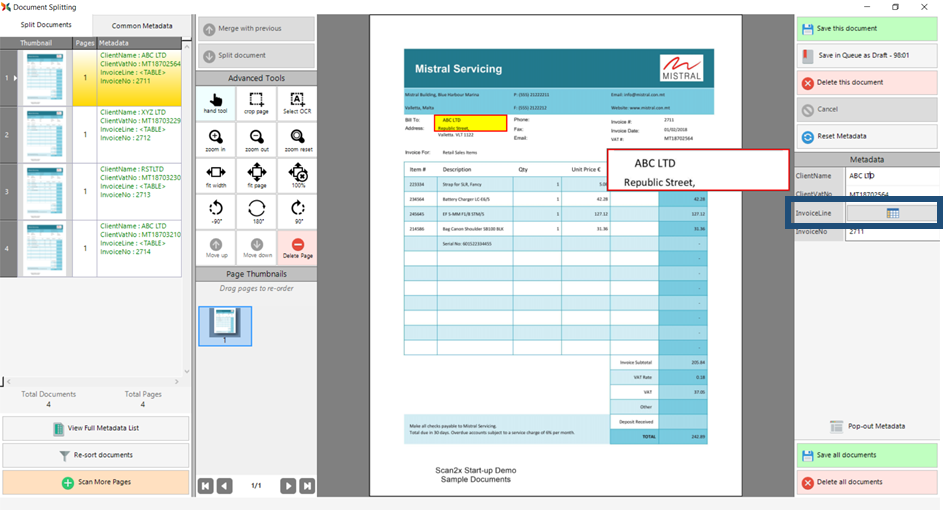Select the hand tool
The width and height of the screenshot is (943, 510).
(215, 103)
